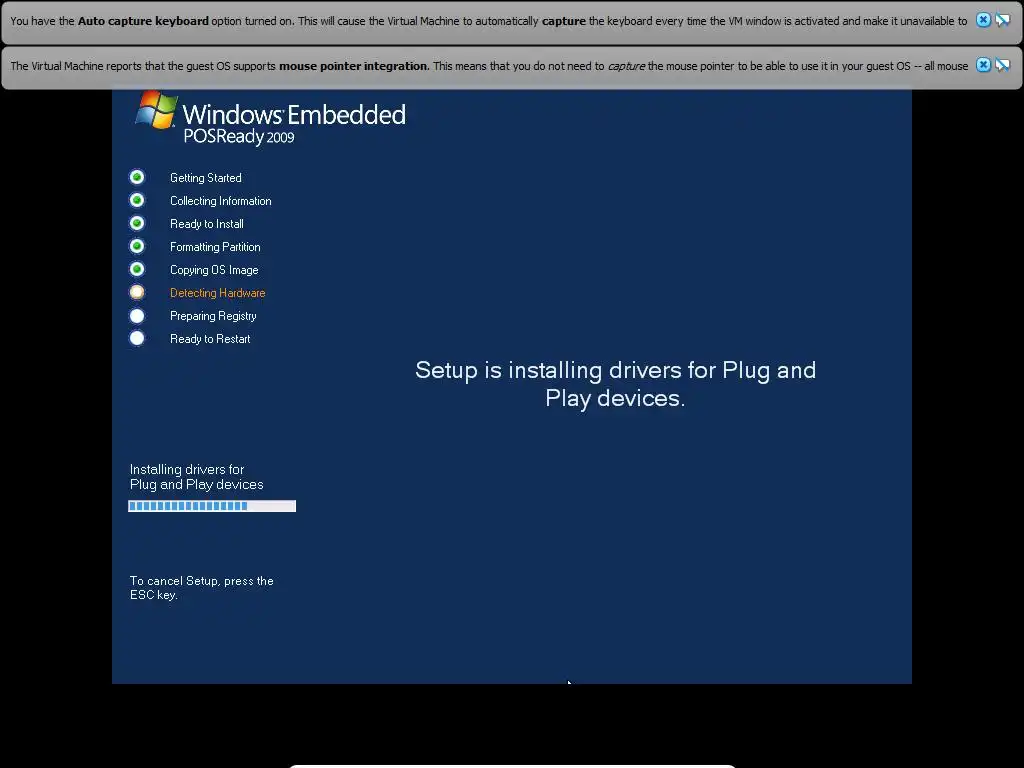Click the 'Ready to Install' step label
1024x768 pixels.
(x=207, y=224)
